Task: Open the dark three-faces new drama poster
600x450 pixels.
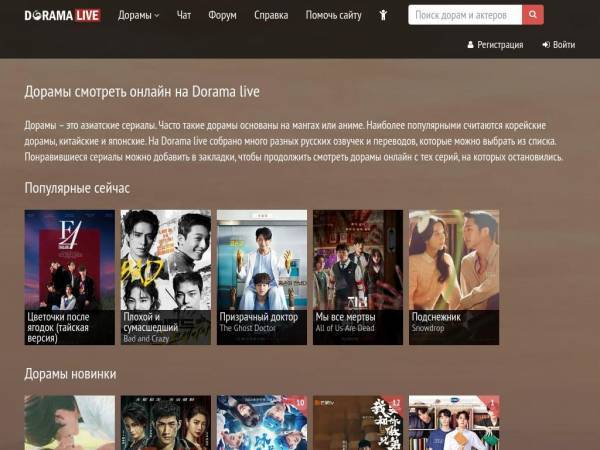Action: tap(166, 422)
